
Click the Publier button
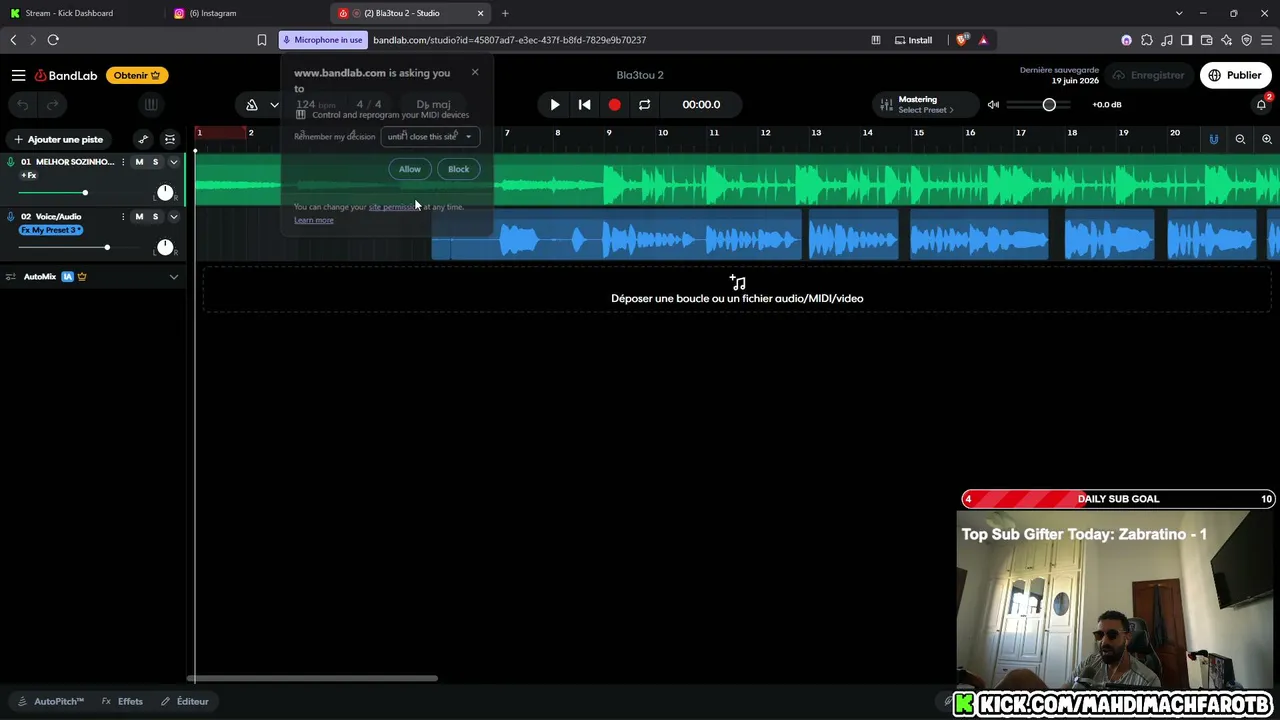coord(1235,75)
